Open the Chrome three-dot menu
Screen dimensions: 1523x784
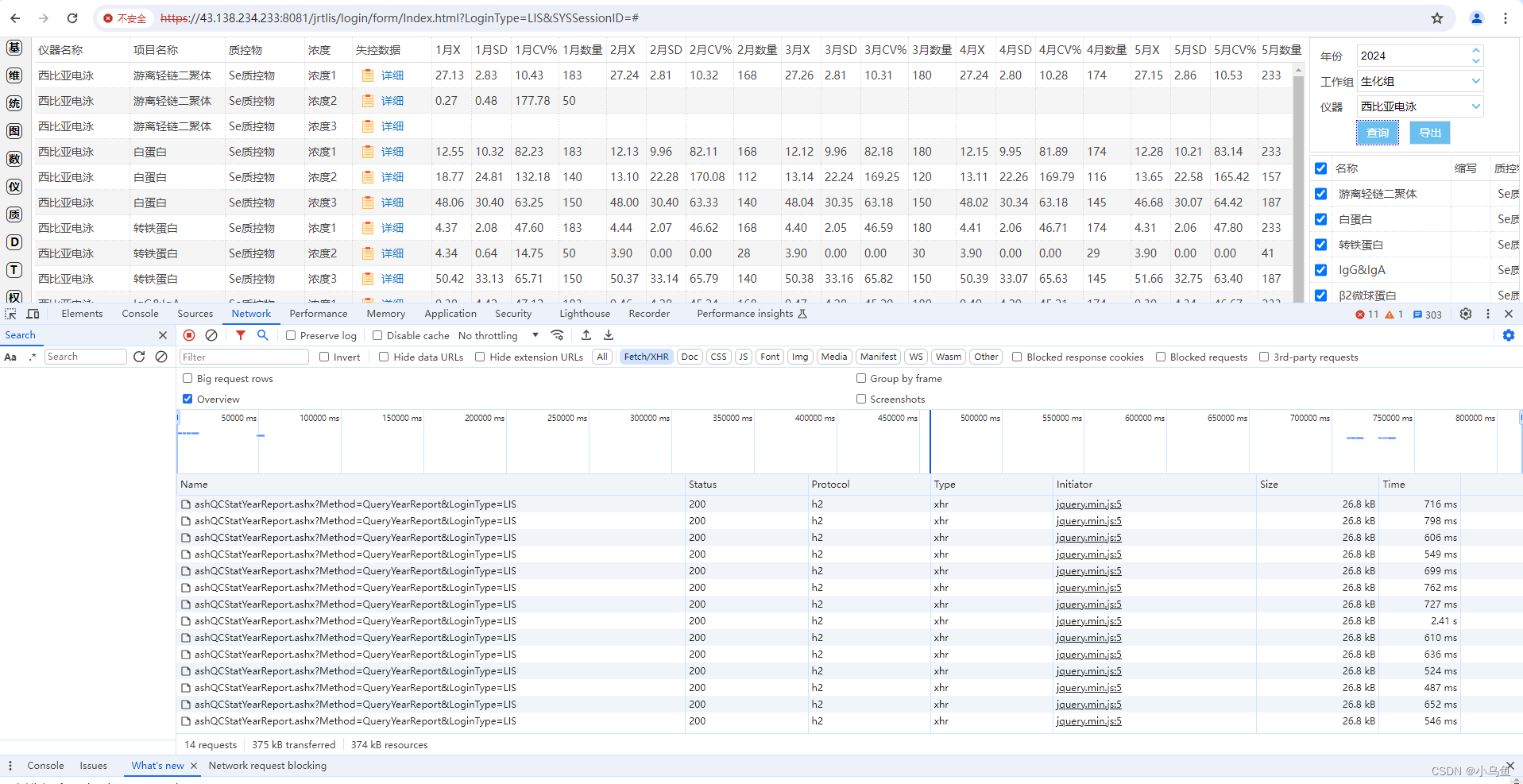click(x=1506, y=18)
